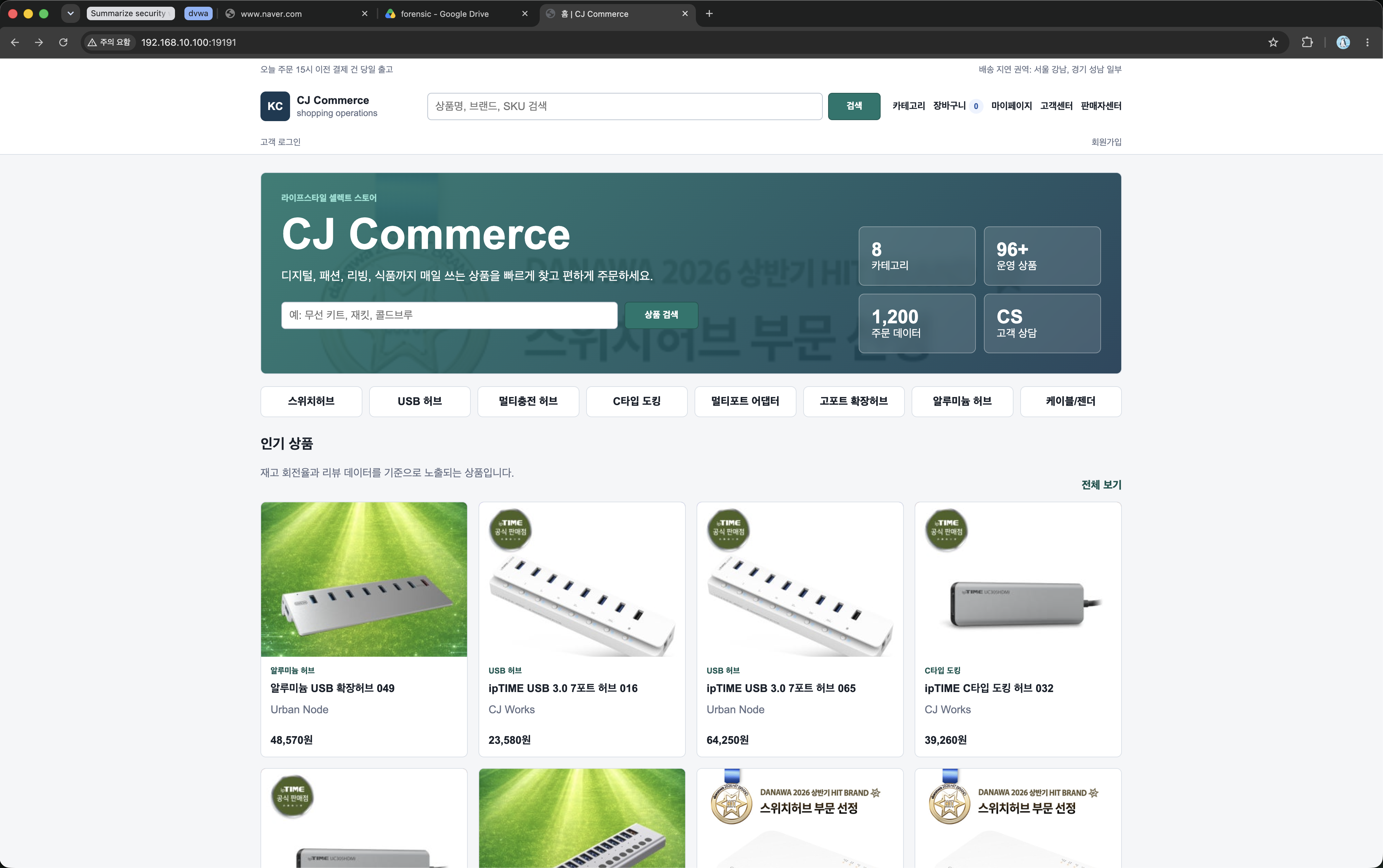Open the 장바구니 cart link

tap(958, 106)
